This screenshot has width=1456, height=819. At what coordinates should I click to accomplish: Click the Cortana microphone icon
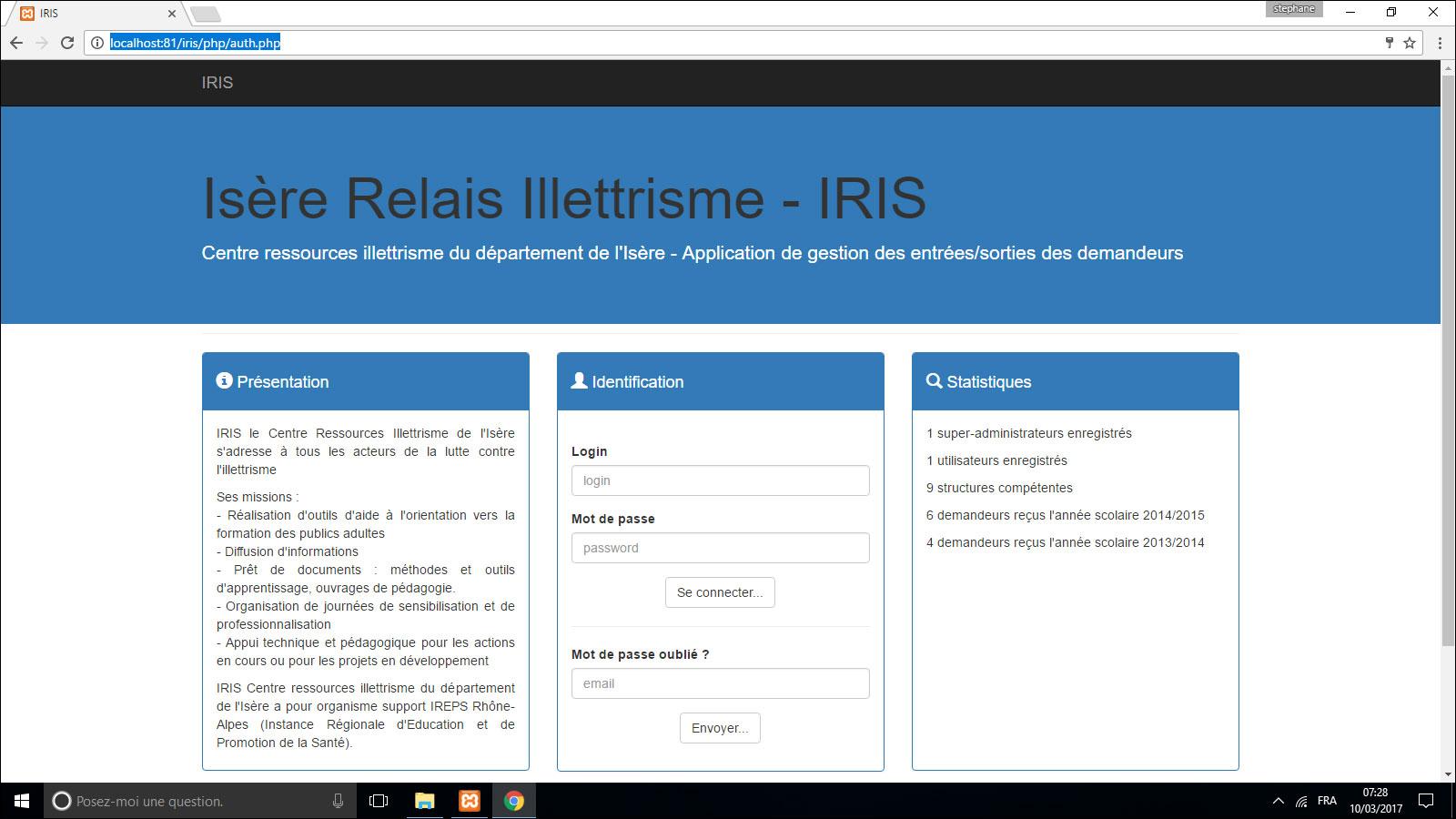[338, 801]
